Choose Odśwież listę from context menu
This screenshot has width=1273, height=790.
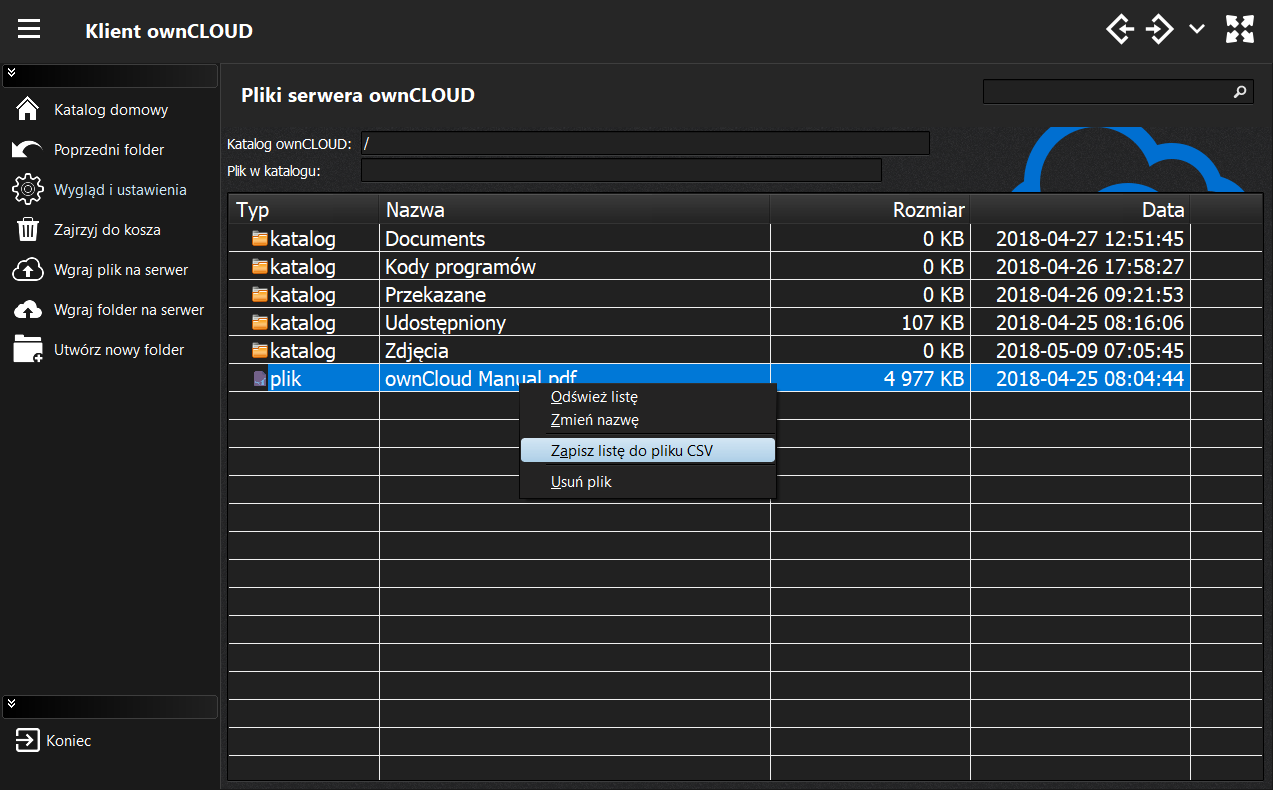click(x=648, y=397)
